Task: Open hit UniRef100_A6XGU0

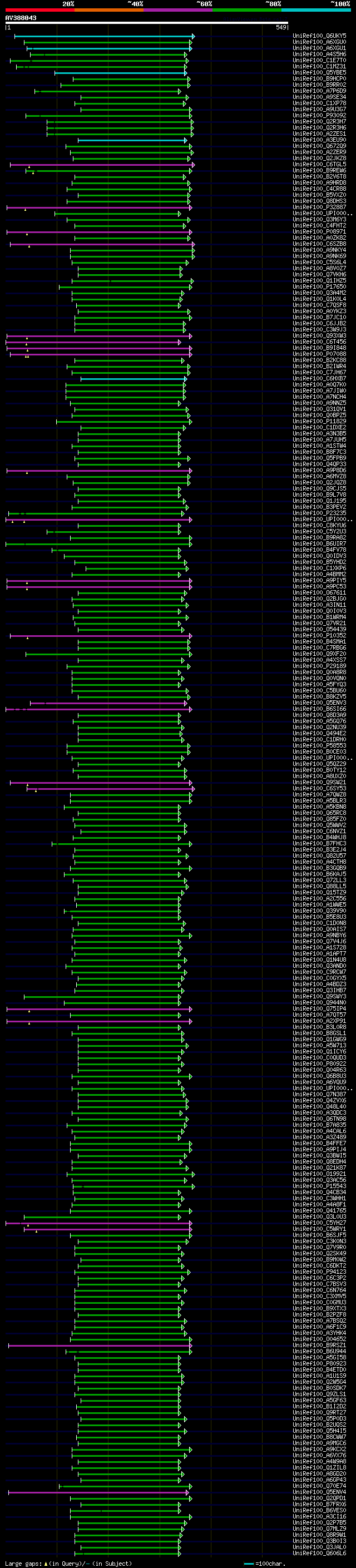Action: [319, 42]
